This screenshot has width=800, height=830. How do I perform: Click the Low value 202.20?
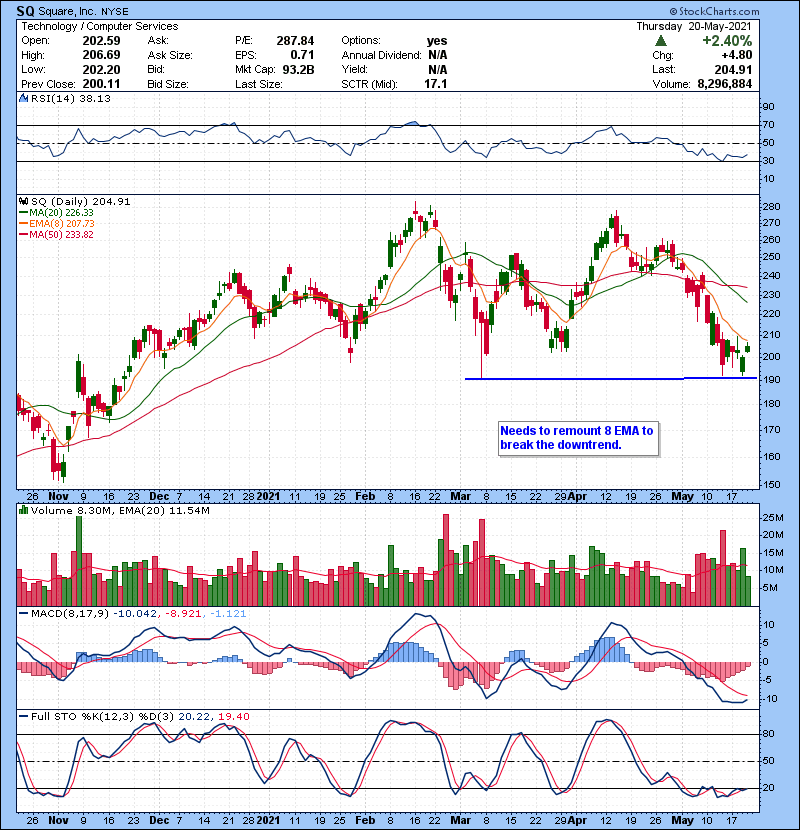click(x=101, y=69)
